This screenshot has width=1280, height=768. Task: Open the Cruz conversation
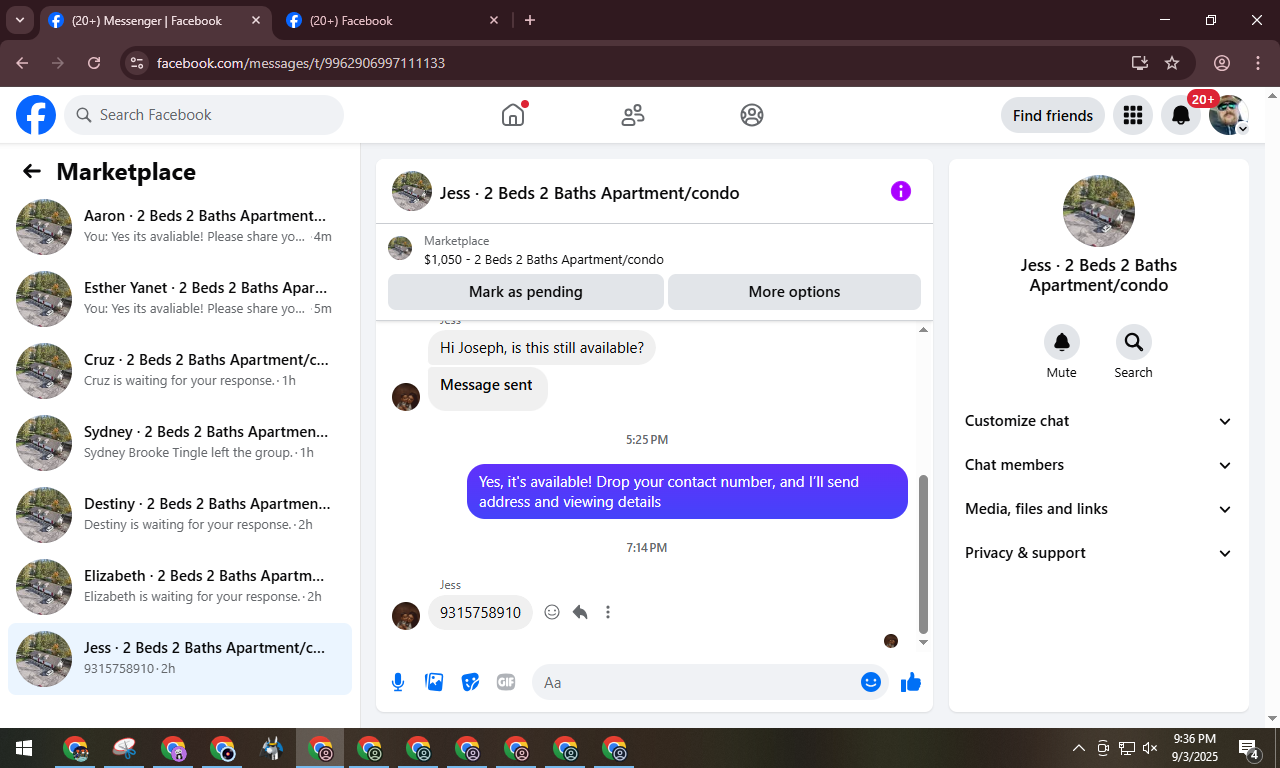pyautogui.click(x=180, y=371)
